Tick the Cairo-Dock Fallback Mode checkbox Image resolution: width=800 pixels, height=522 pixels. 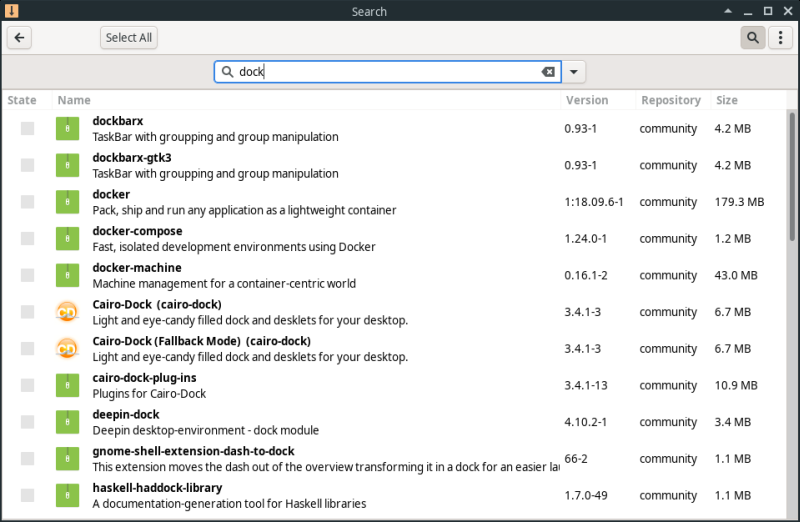pos(28,349)
